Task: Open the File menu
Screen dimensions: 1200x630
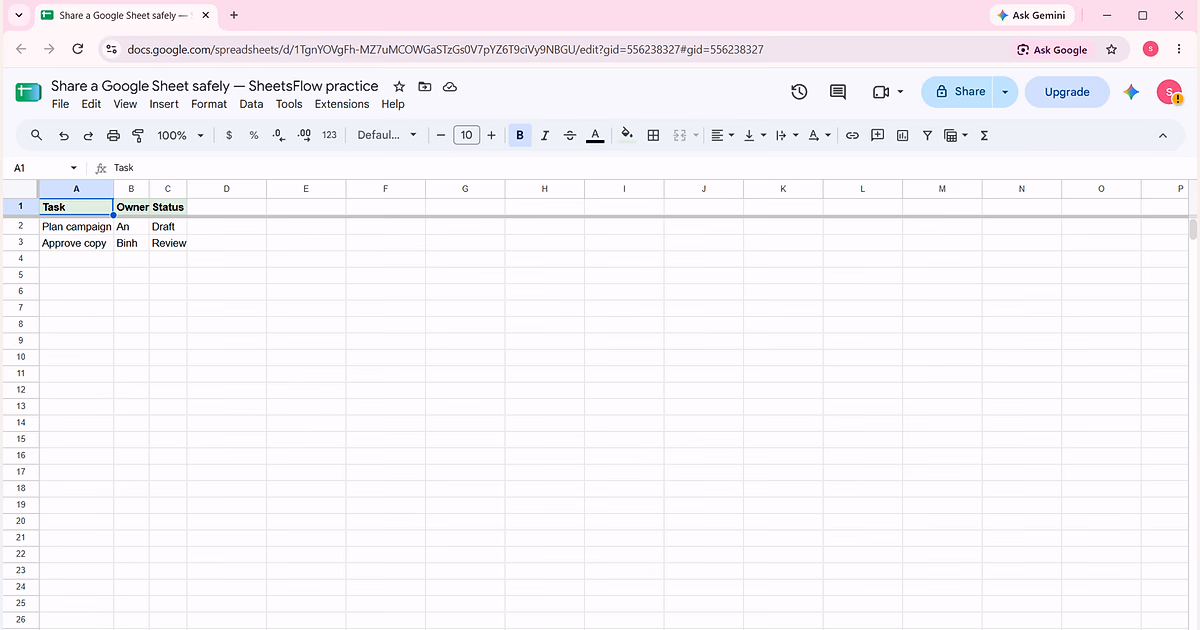Action: point(60,104)
